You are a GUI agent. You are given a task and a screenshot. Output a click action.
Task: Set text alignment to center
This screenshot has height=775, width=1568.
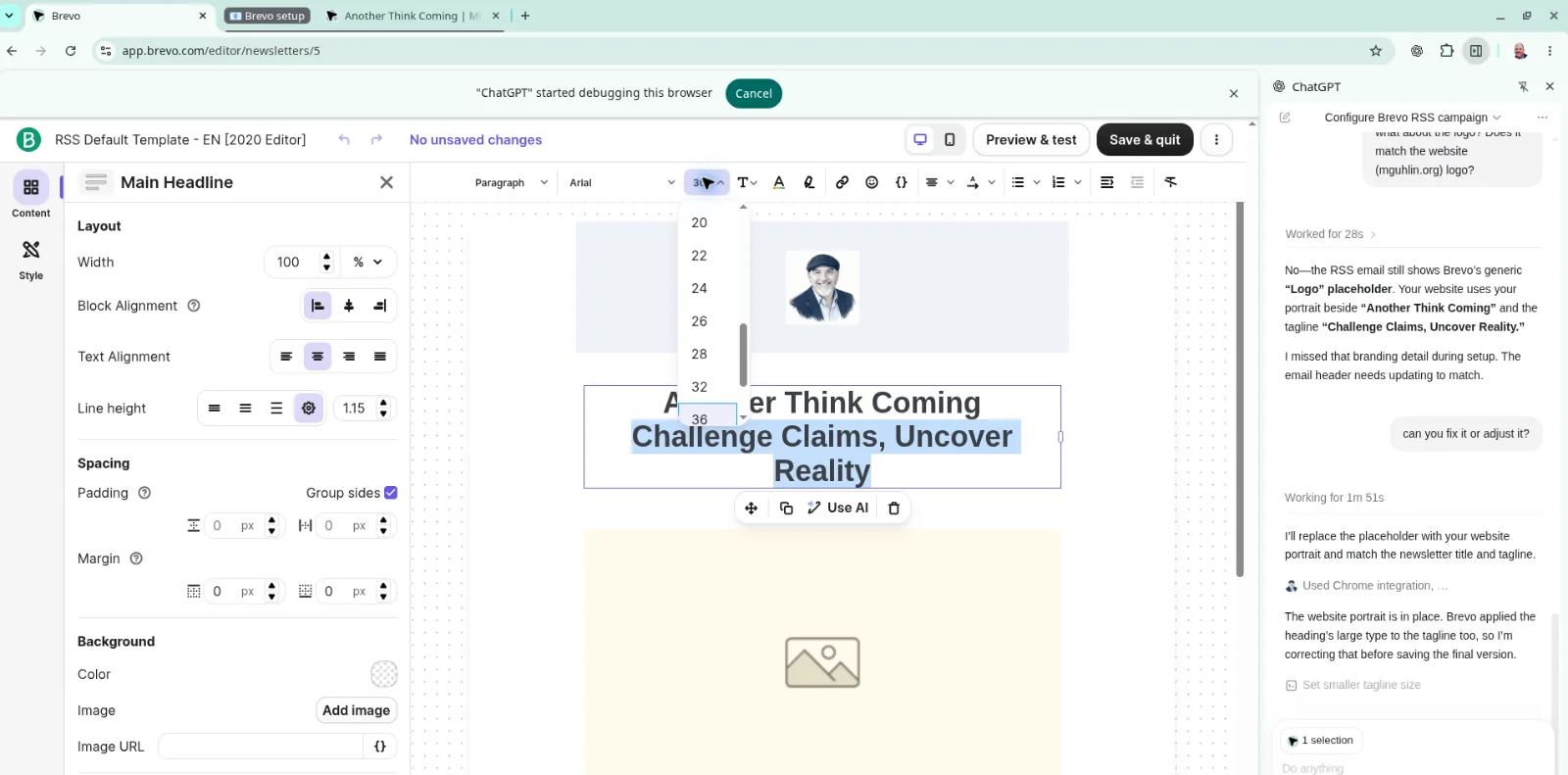point(318,357)
